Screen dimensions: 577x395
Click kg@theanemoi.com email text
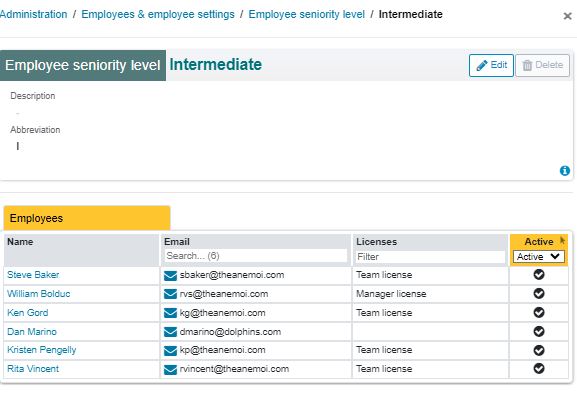pos(223,313)
